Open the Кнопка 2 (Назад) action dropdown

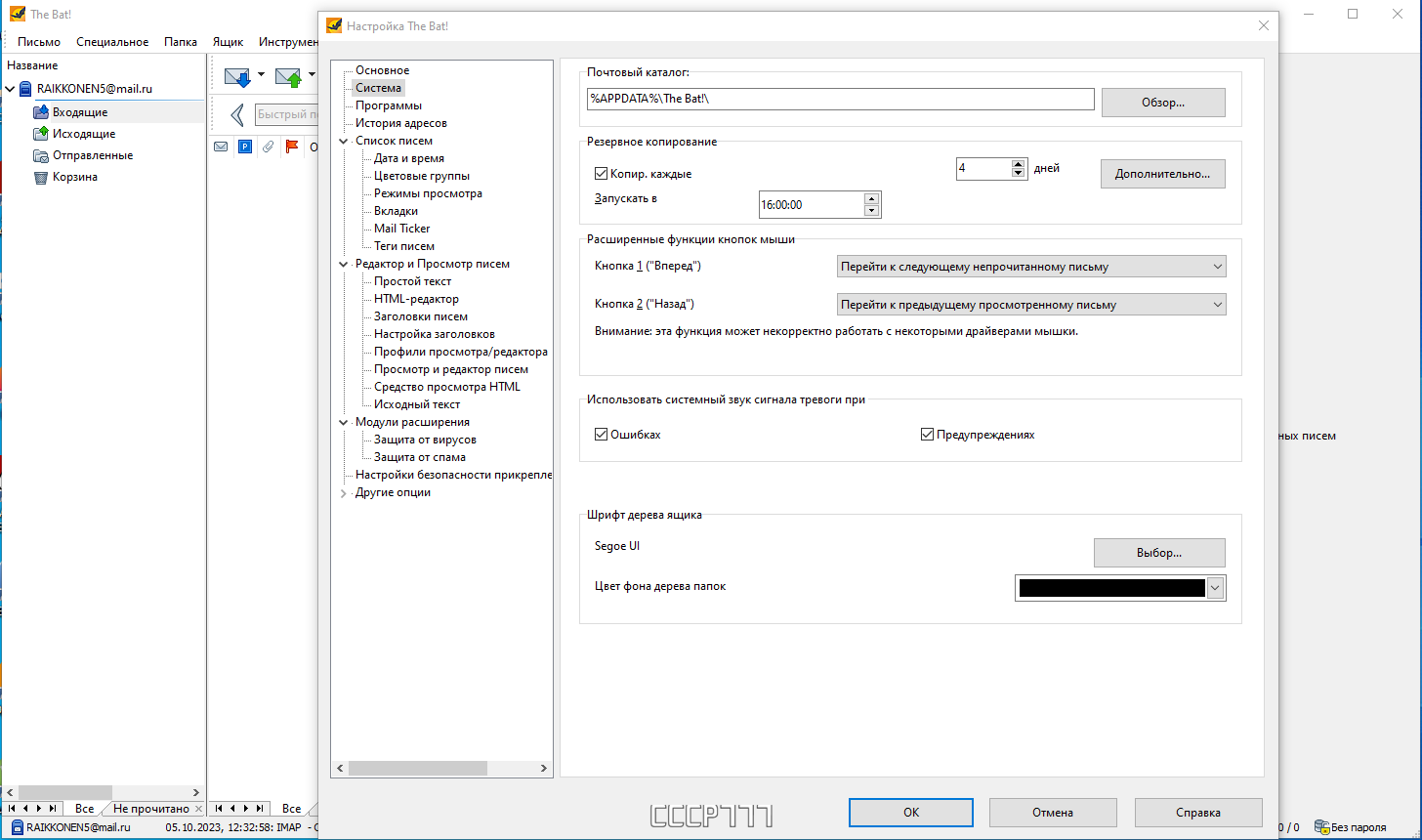click(1031, 305)
